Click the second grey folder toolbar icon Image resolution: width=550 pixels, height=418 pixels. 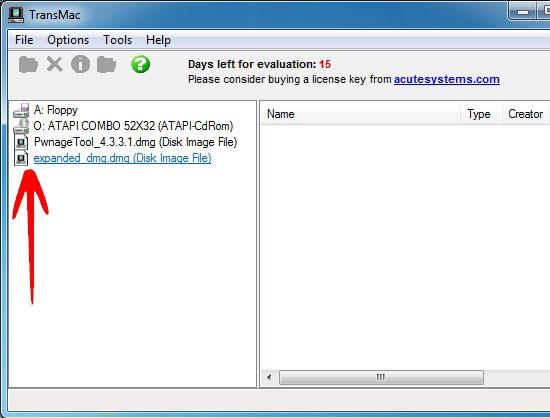pos(106,65)
